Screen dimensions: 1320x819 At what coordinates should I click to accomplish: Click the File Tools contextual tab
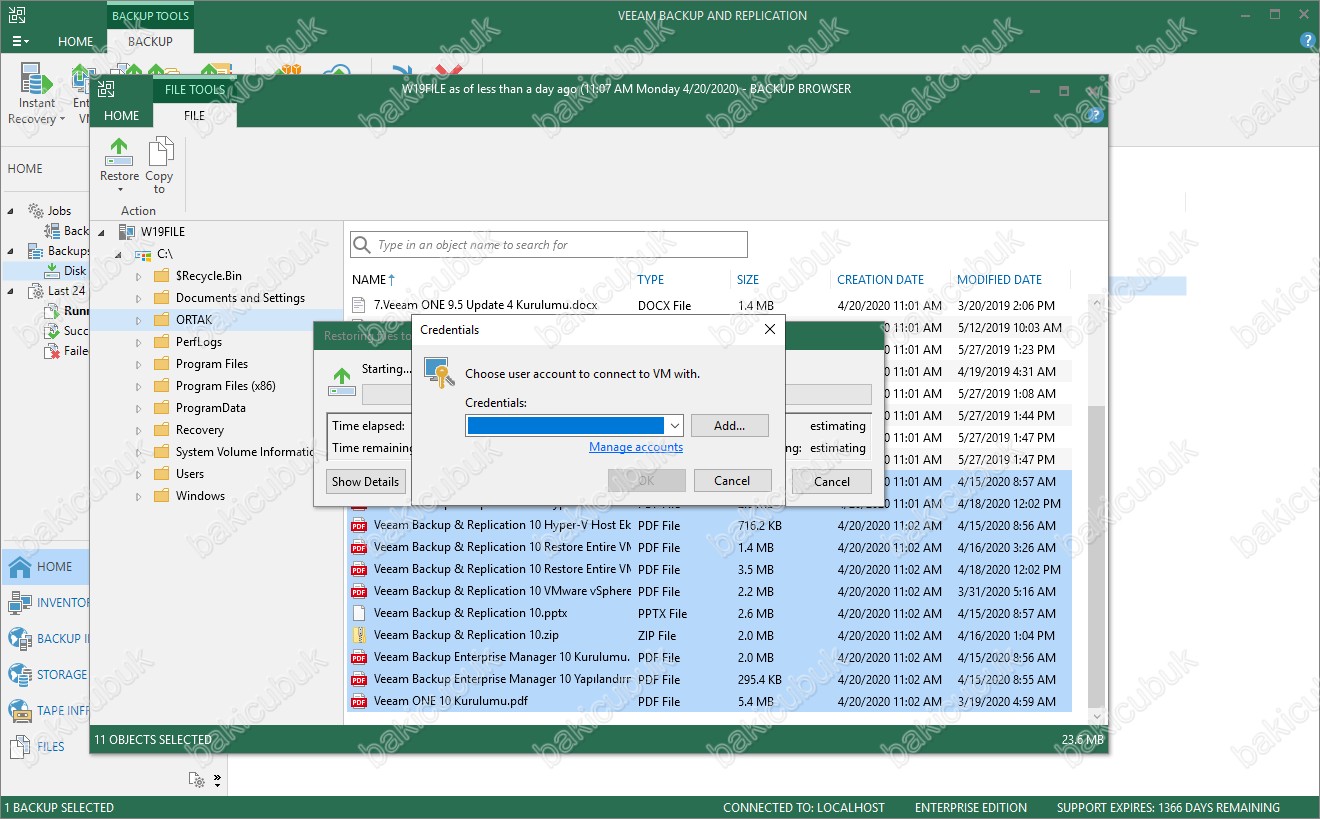click(195, 90)
